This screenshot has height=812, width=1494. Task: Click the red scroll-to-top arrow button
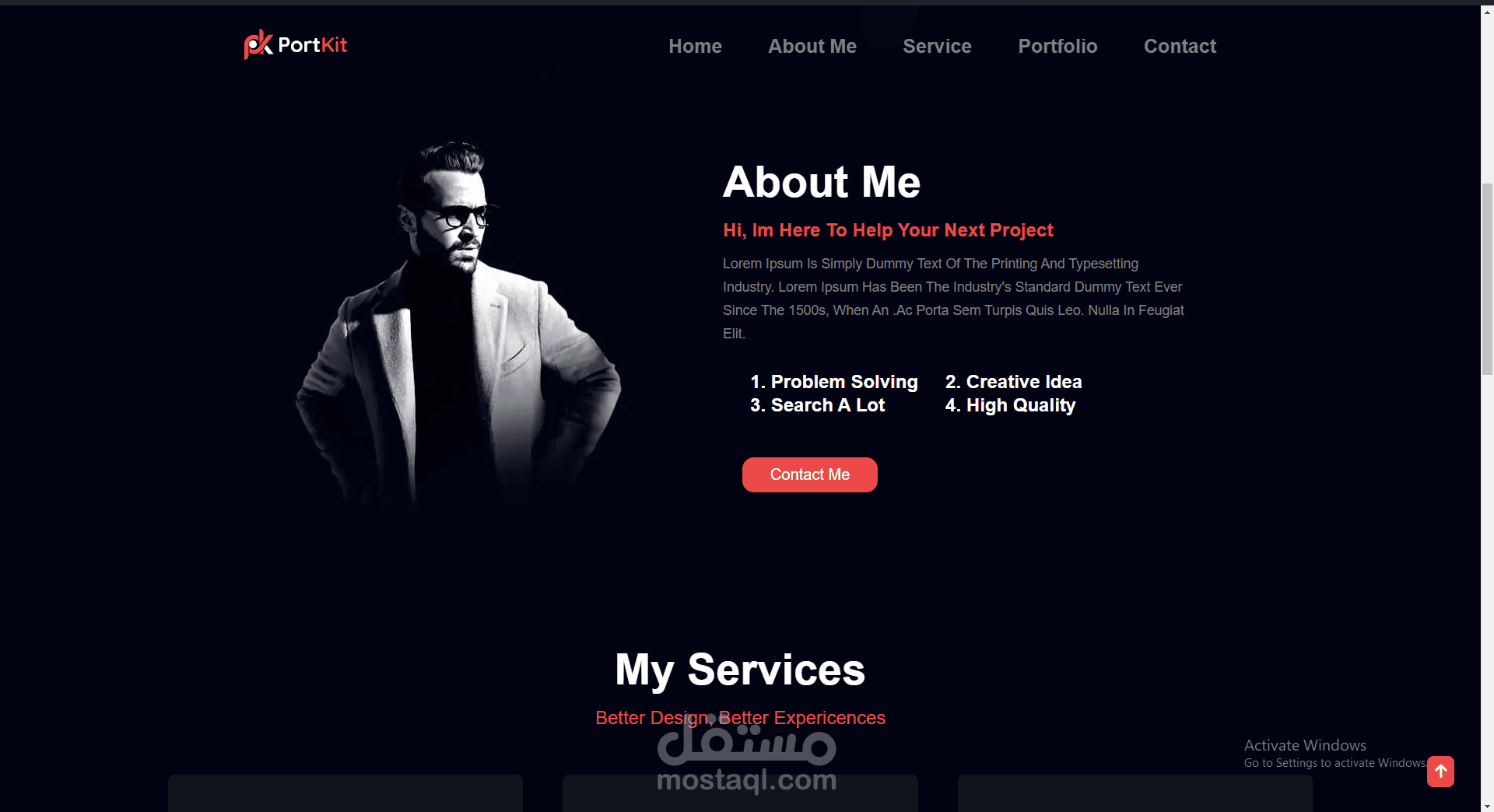coord(1440,772)
